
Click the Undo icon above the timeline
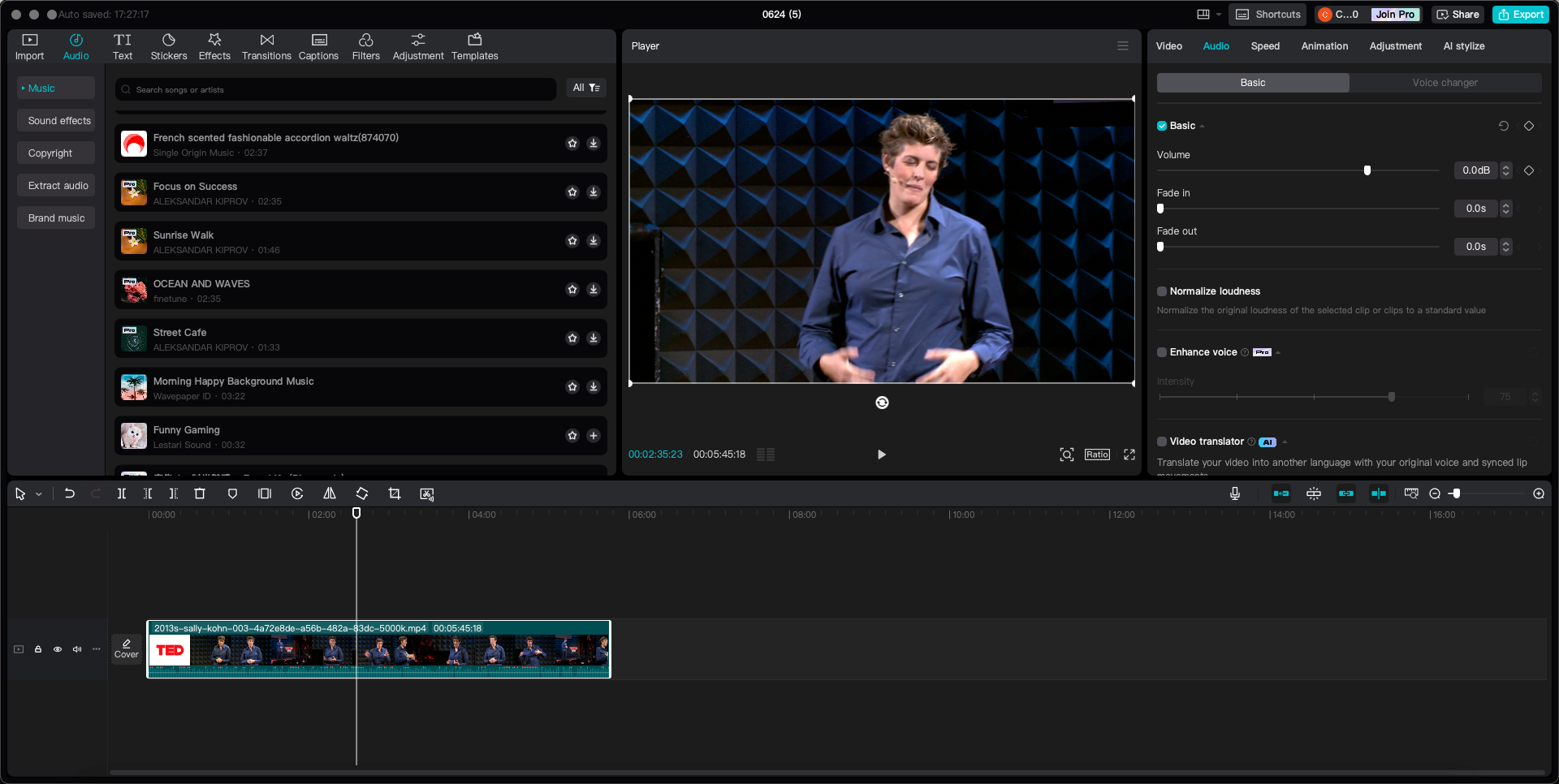tap(69, 493)
